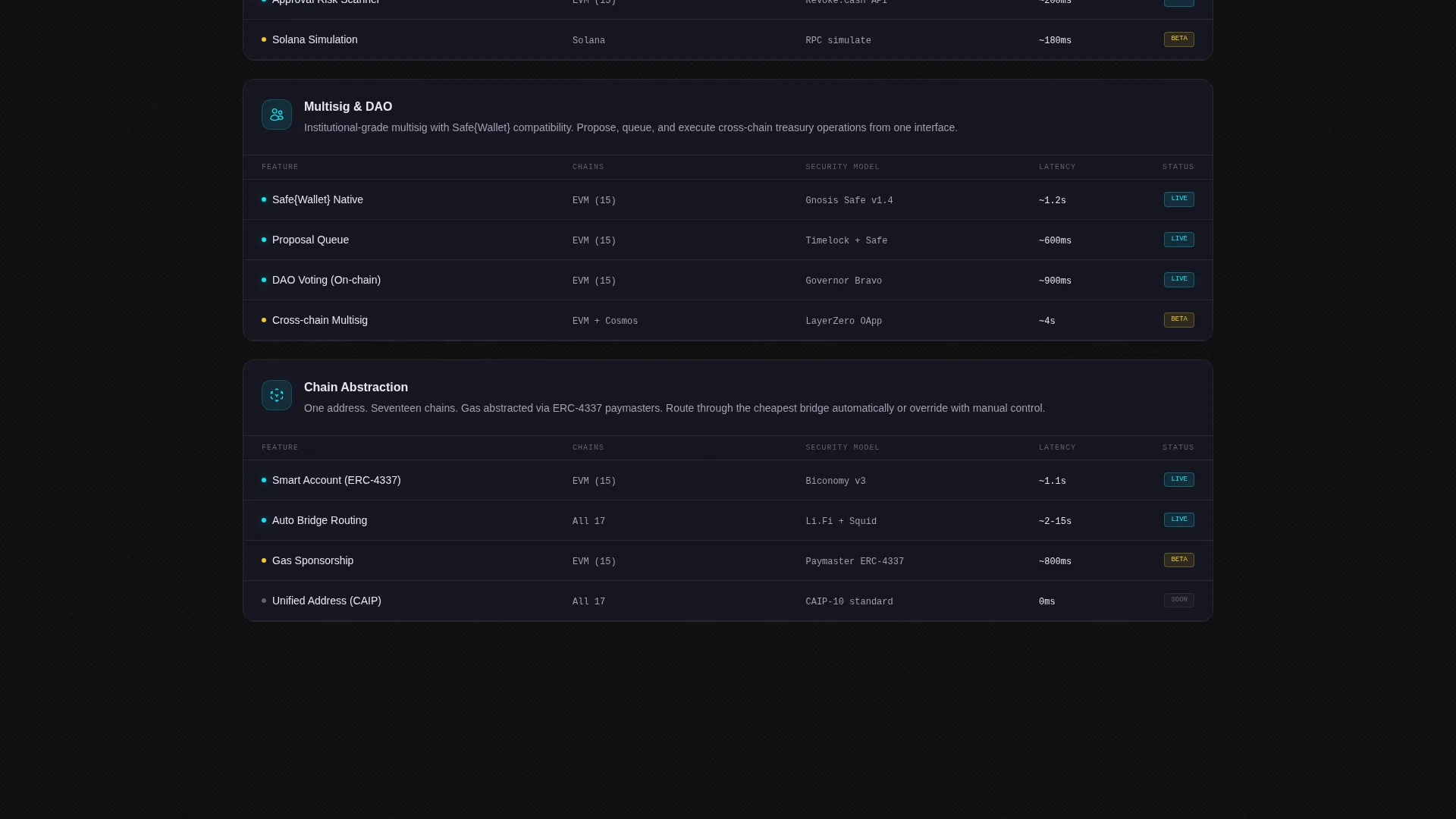Click the LIVE badge for Proposal Queue
The width and height of the screenshot is (1456, 819).
point(1178,240)
